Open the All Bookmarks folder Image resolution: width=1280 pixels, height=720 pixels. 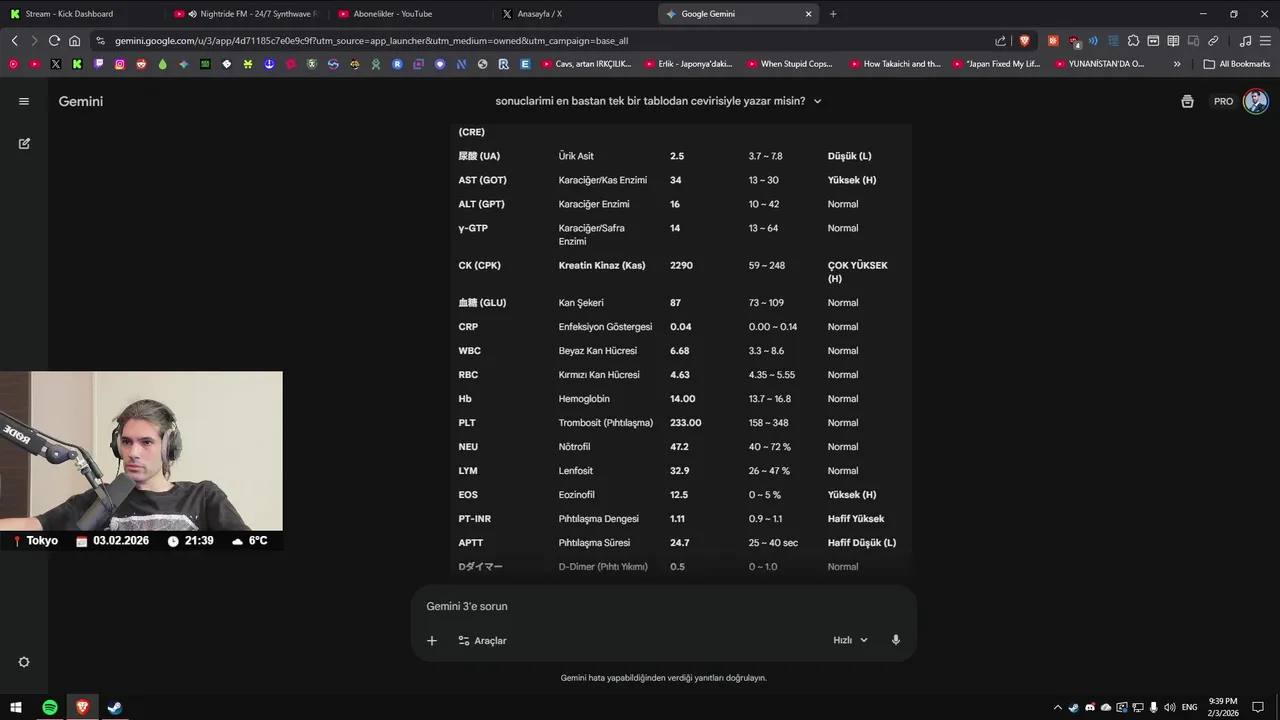[x=1236, y=64]
